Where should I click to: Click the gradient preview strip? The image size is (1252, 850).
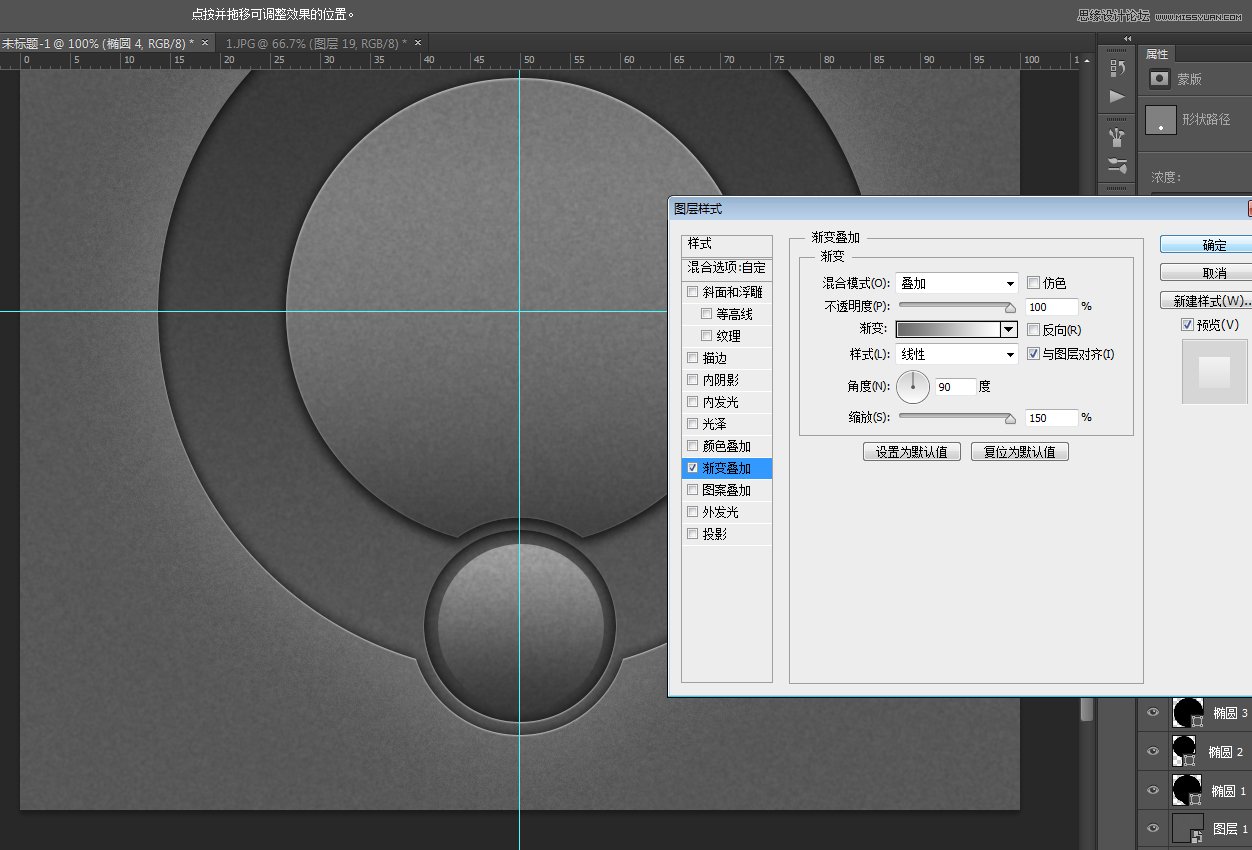pos(950,330)
